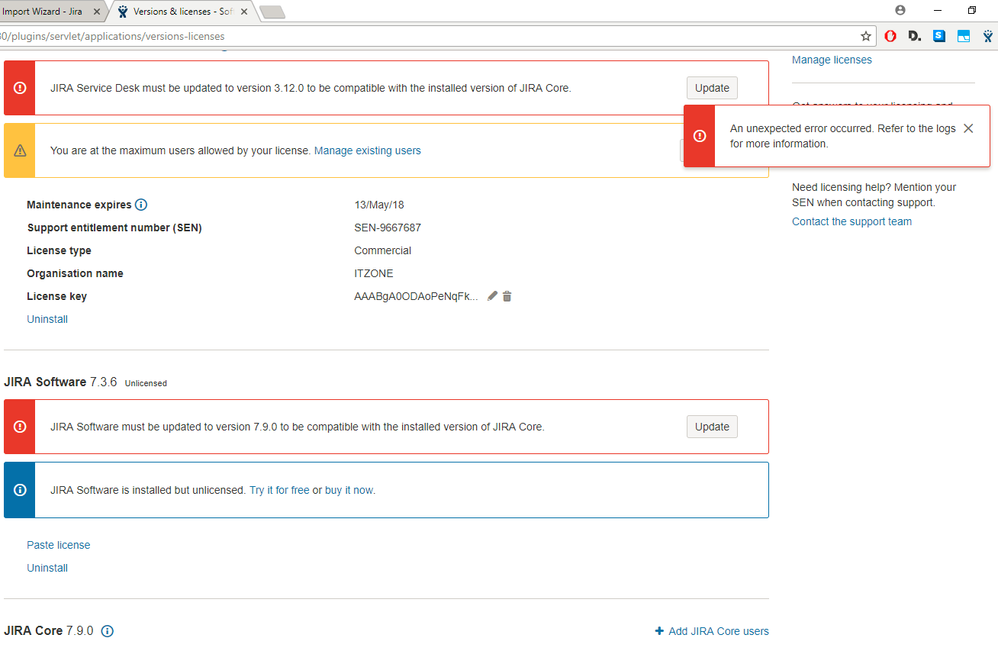The width and height of the screenshot is (998, 645).
Task: Uninstall JIRA Software below Paste license
Action: 47,568
